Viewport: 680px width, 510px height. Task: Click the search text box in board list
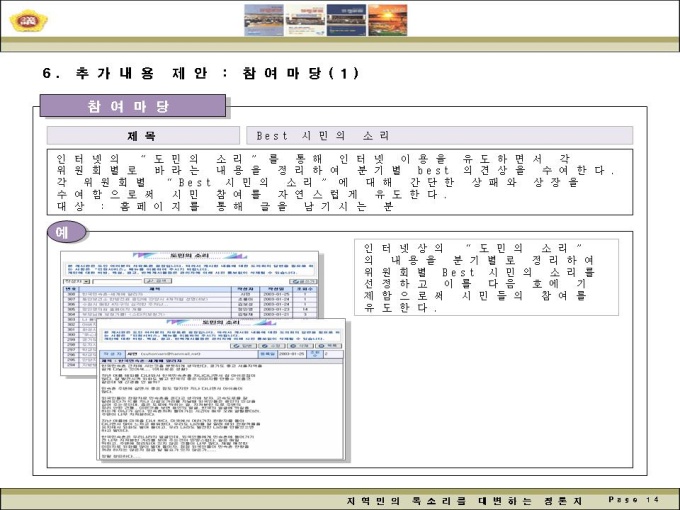(117, 281)
